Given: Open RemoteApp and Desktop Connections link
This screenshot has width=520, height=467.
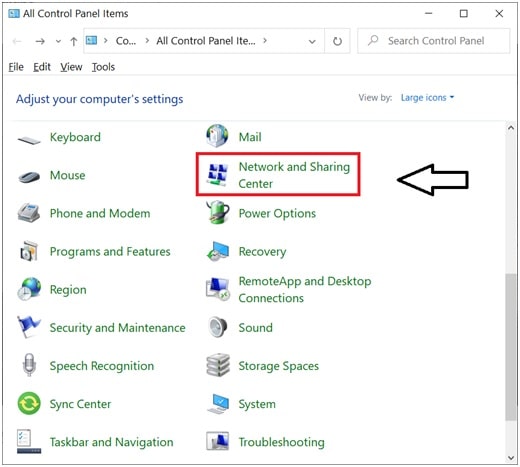Looking at the screenshot, I should (x=305, y=289).
